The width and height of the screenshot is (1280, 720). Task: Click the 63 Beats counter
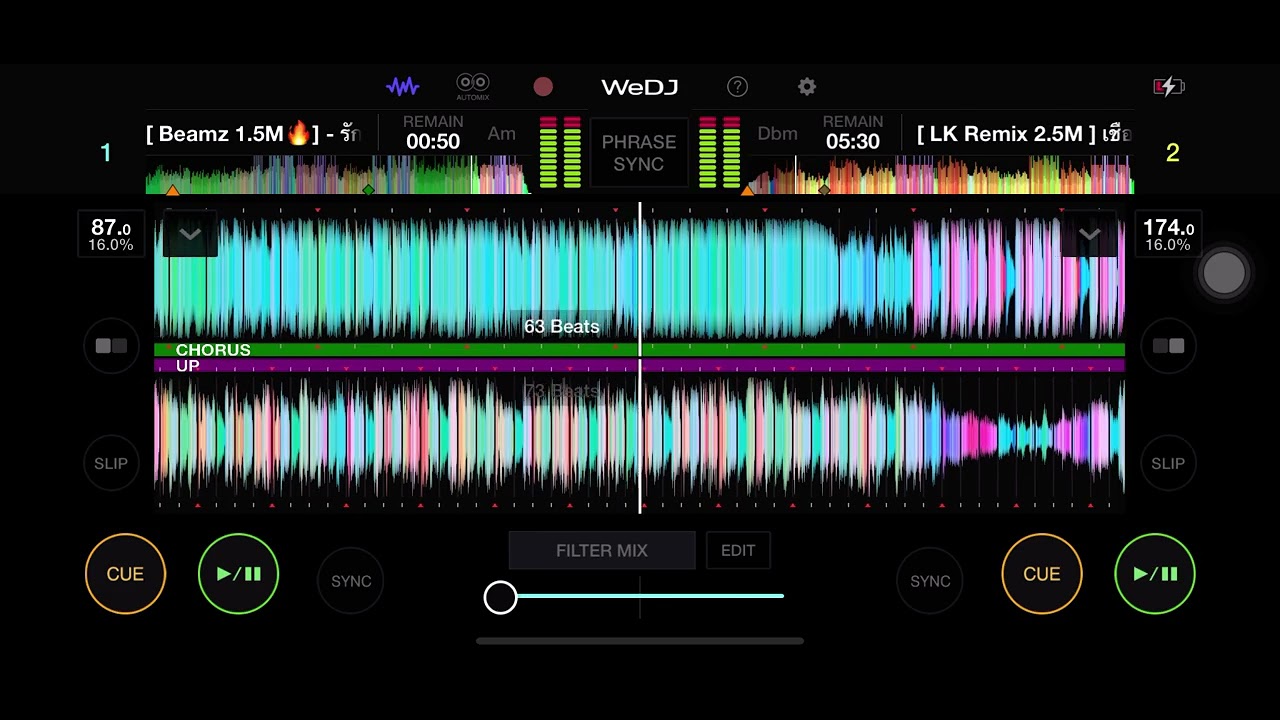coord(562,326)
